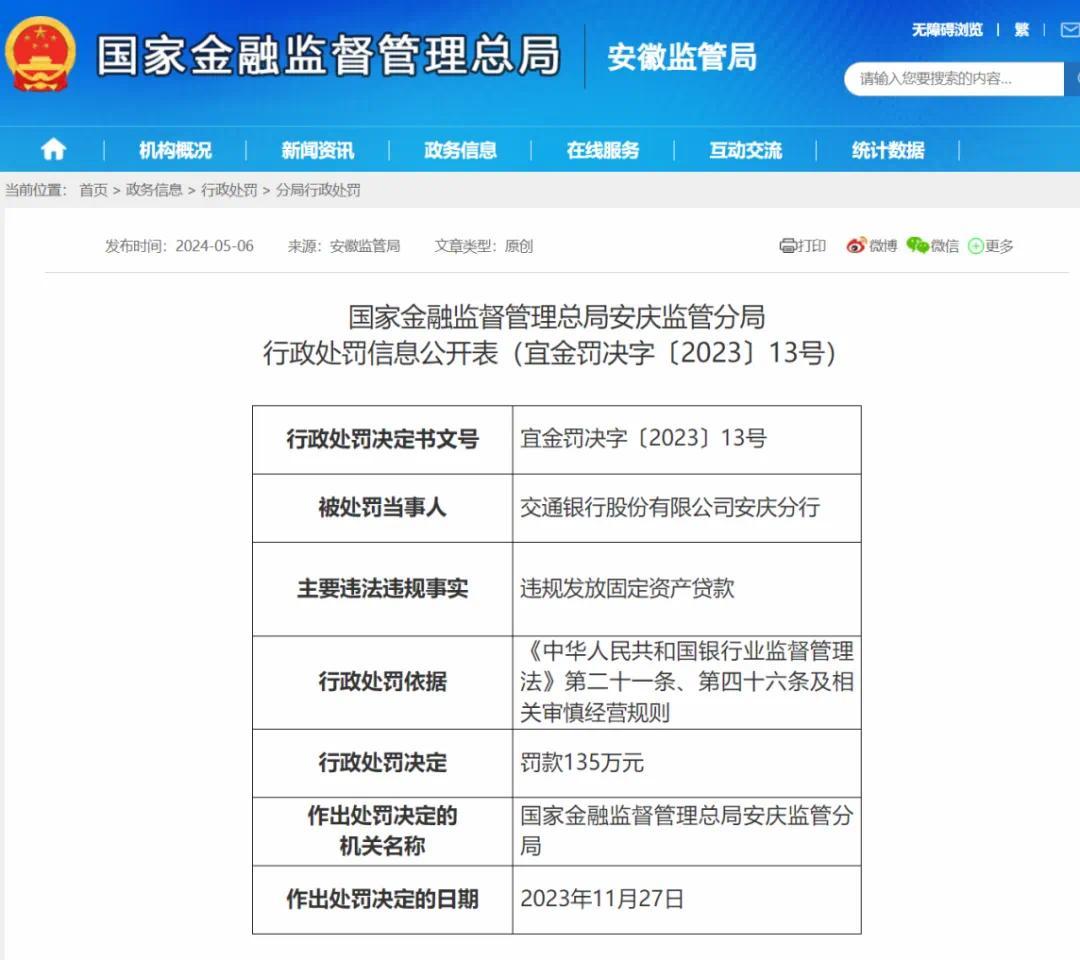Click 首页 in the breadcrumb trail
Image resolution: width=1080 pixels, height=960 pixels.
(x=91, y=190)
